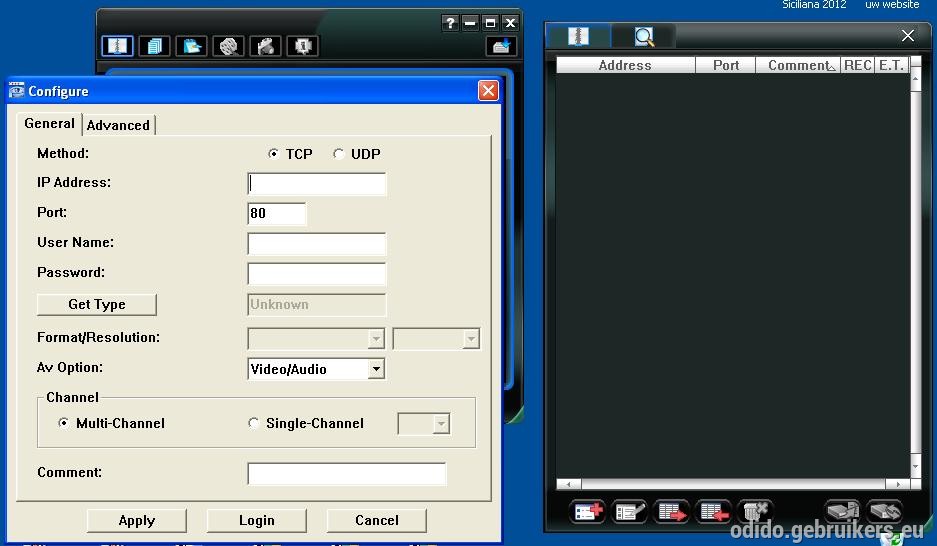Click the Login button
The width and height of the screenshot is (937, 546).
click(256, 520)
